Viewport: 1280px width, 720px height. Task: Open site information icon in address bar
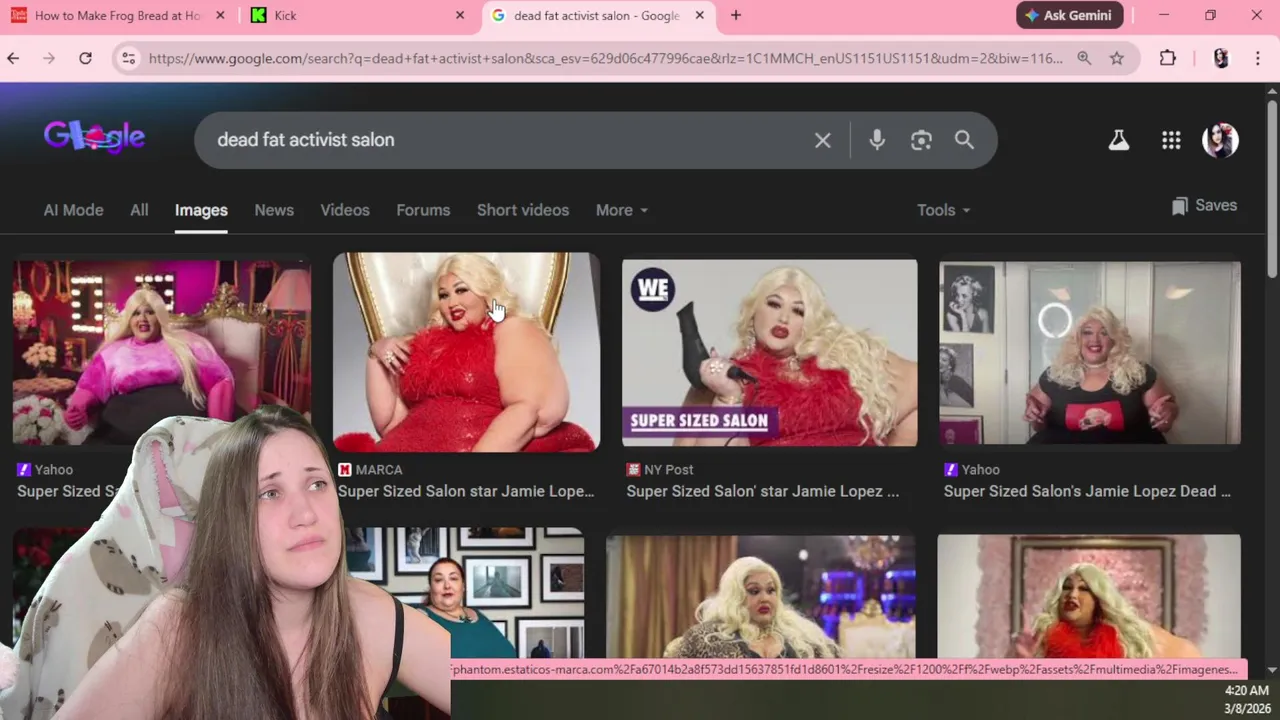(128, 59)
